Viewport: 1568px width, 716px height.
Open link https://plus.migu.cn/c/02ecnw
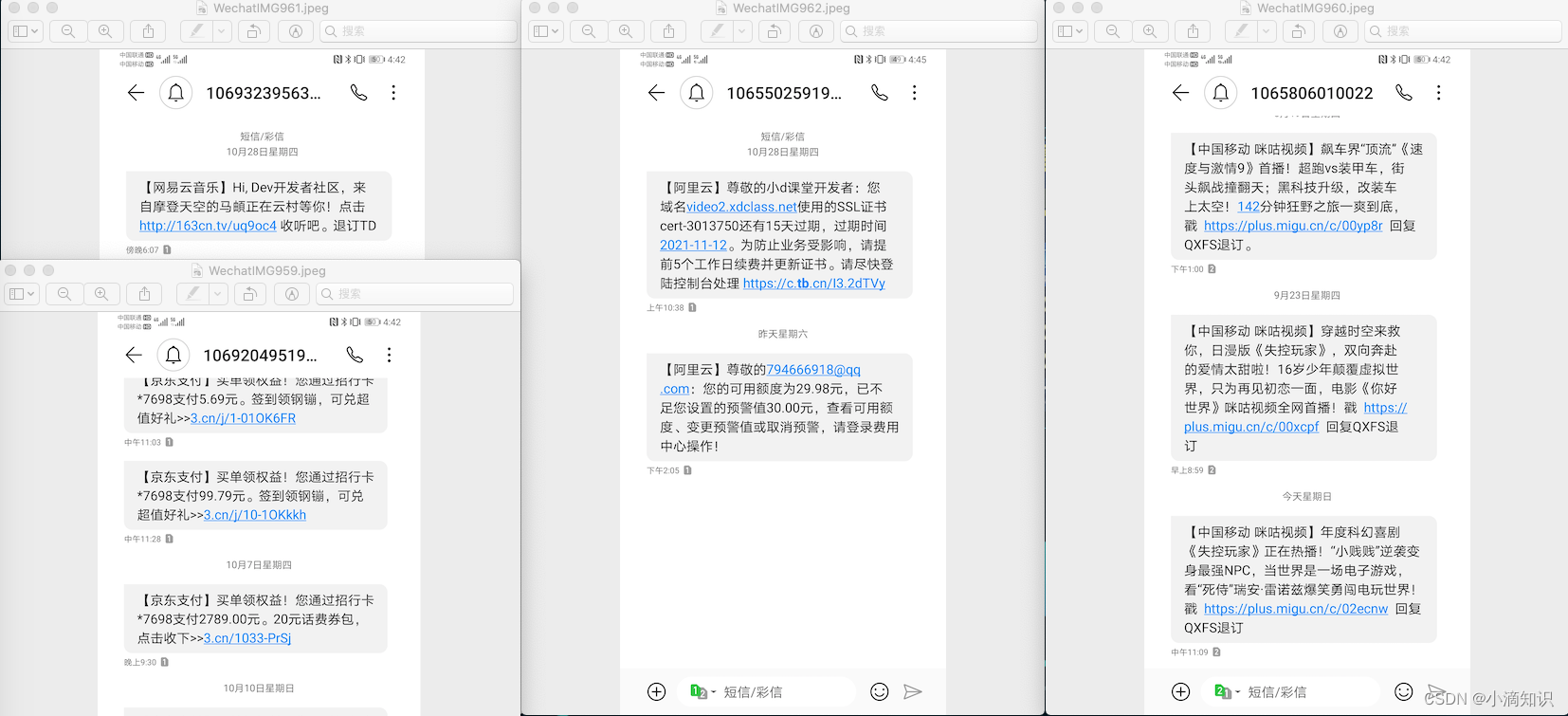[1296, 609]
